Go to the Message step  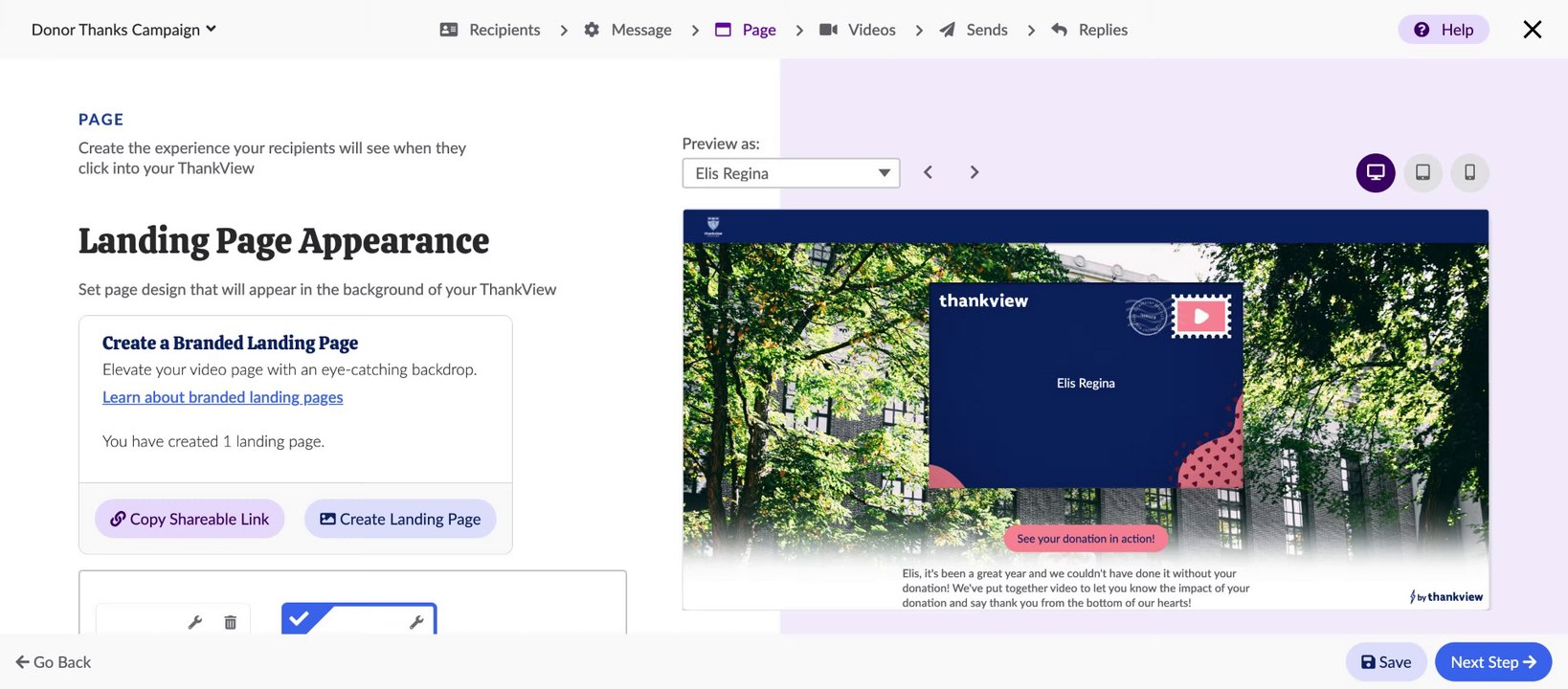click(628, 30)
